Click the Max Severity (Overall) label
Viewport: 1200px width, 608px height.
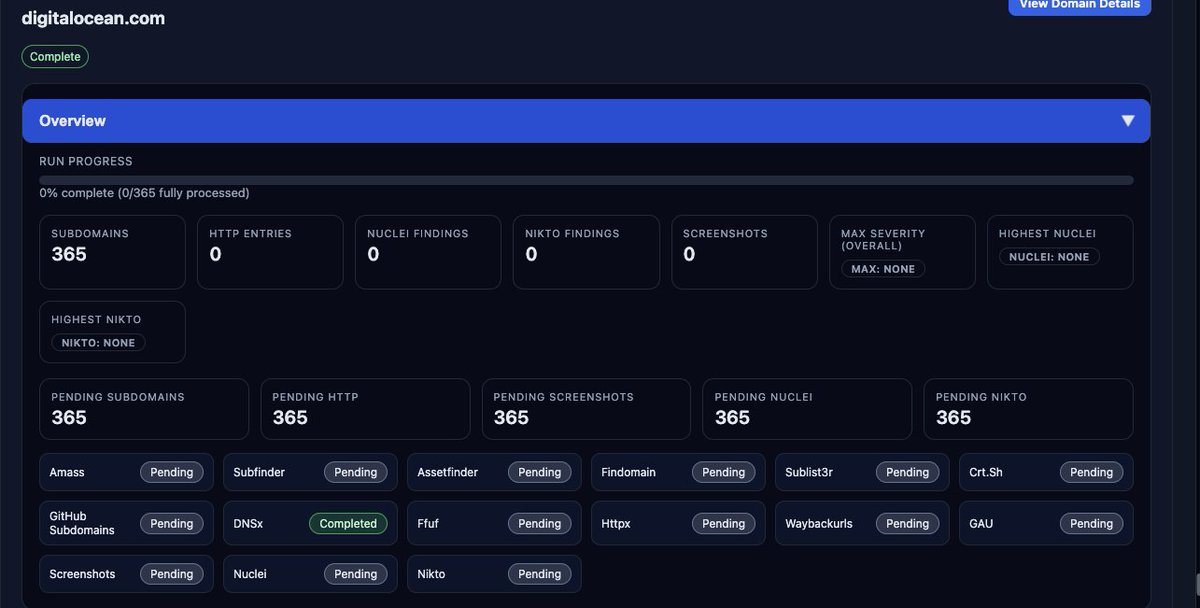(x=883, y=239)
